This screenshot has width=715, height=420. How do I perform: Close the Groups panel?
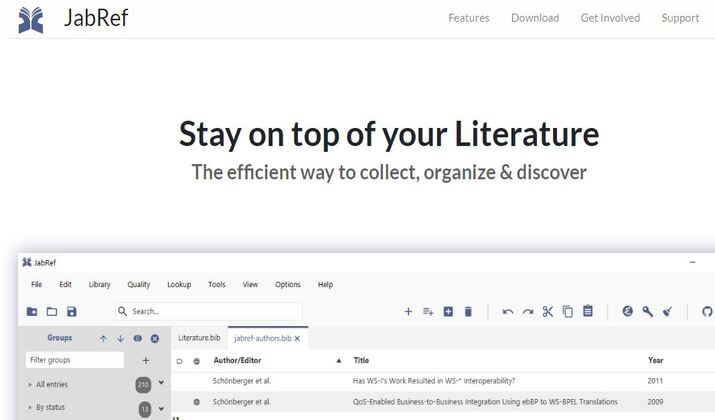tap(155, 338)
